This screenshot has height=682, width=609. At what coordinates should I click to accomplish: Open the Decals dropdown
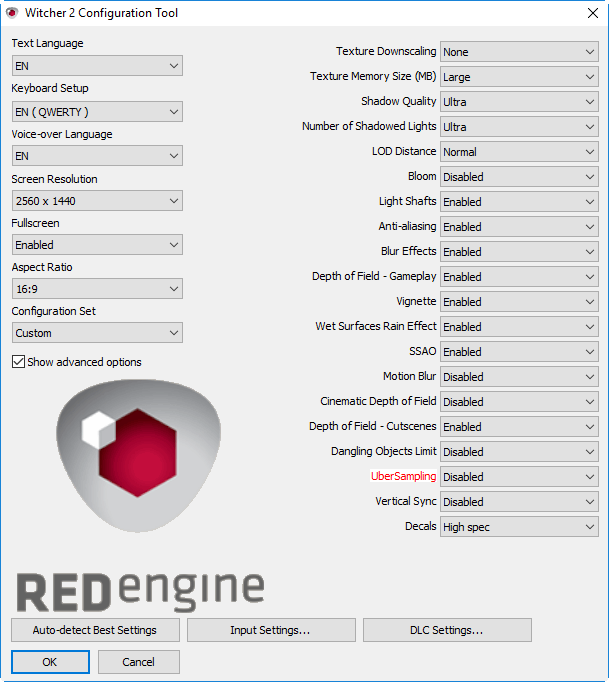tap(519, 527)
